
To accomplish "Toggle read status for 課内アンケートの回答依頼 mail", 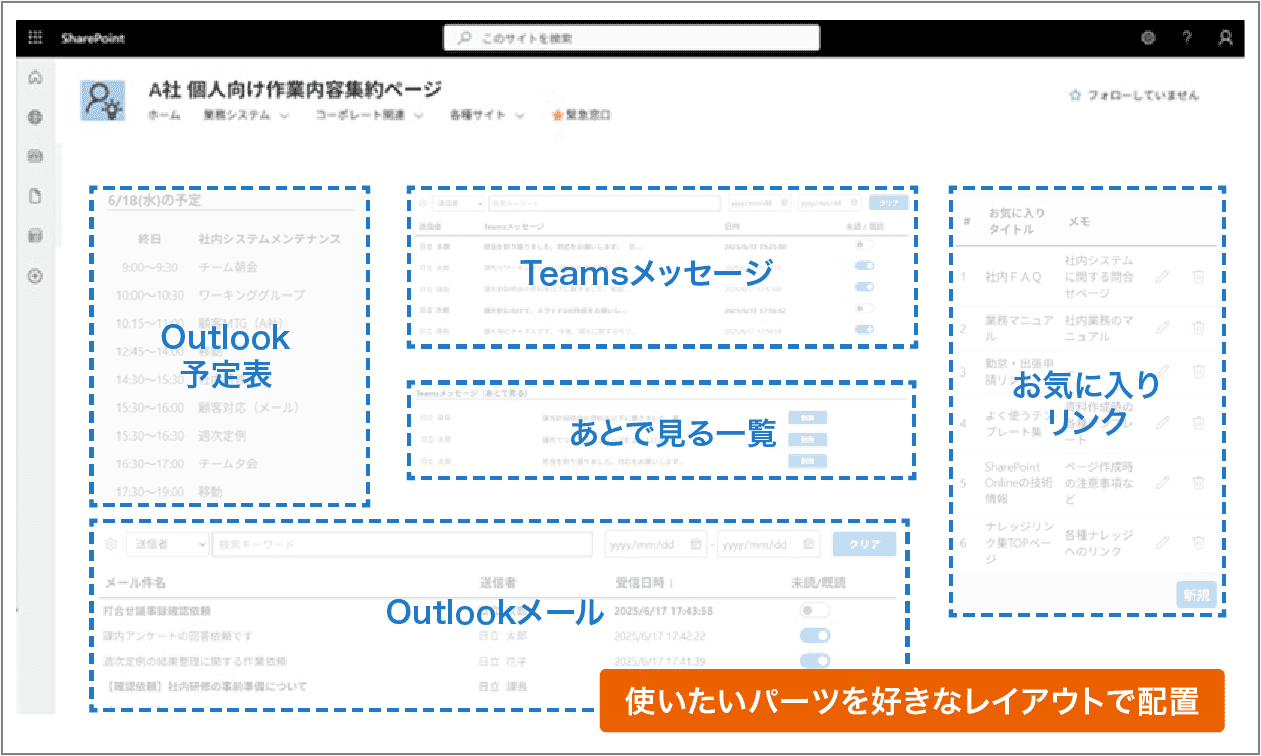I will click(814, 635).
